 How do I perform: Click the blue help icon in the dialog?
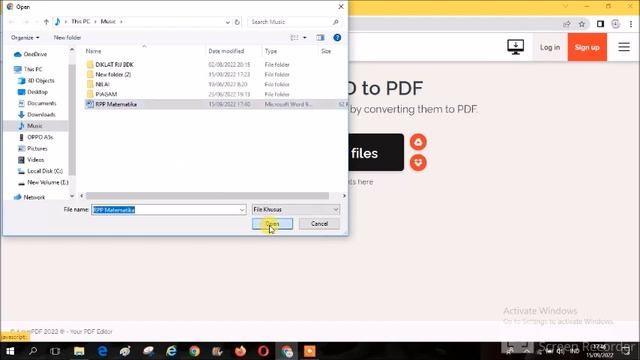[x=337, y=38]
